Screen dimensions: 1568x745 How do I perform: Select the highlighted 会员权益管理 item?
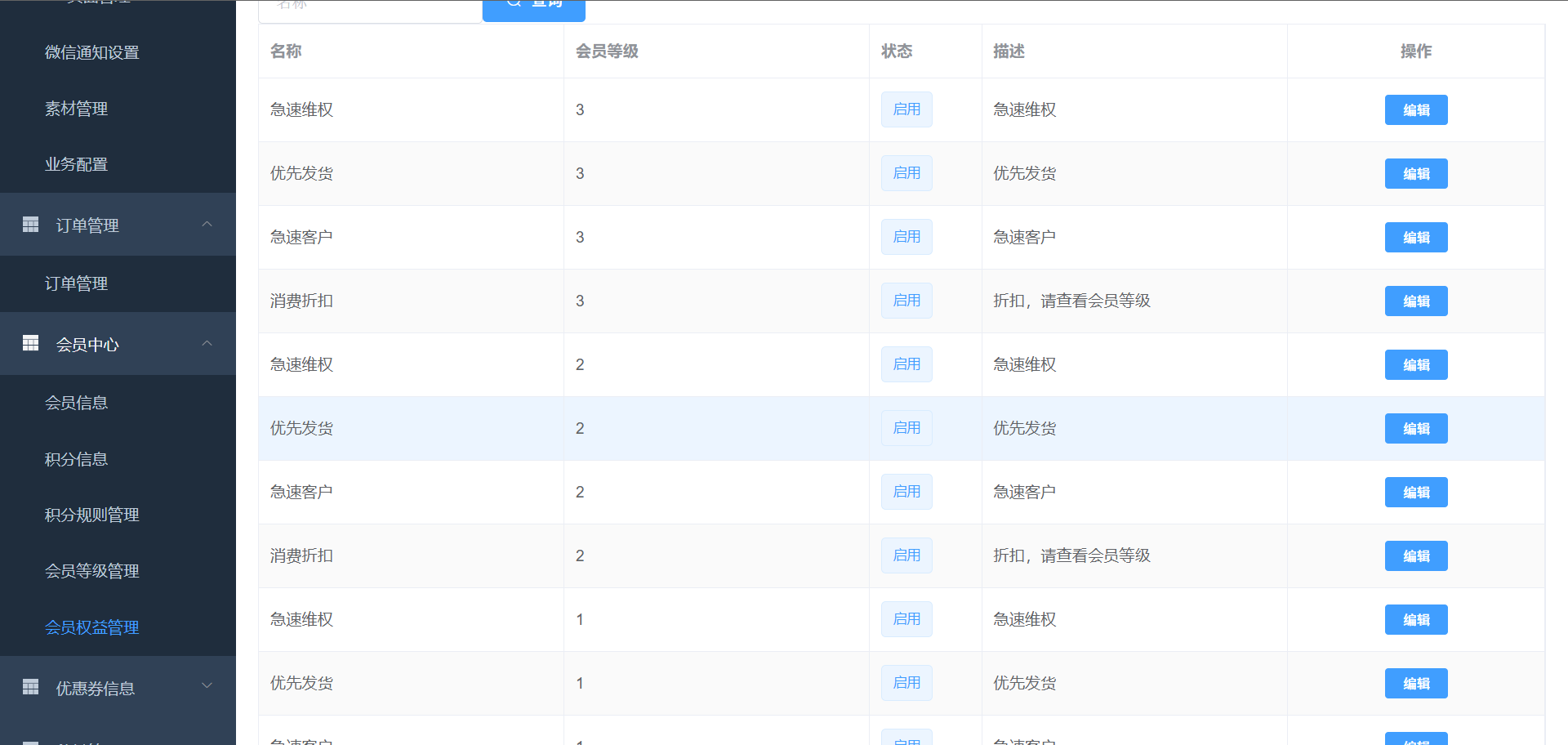click(91, 627)
